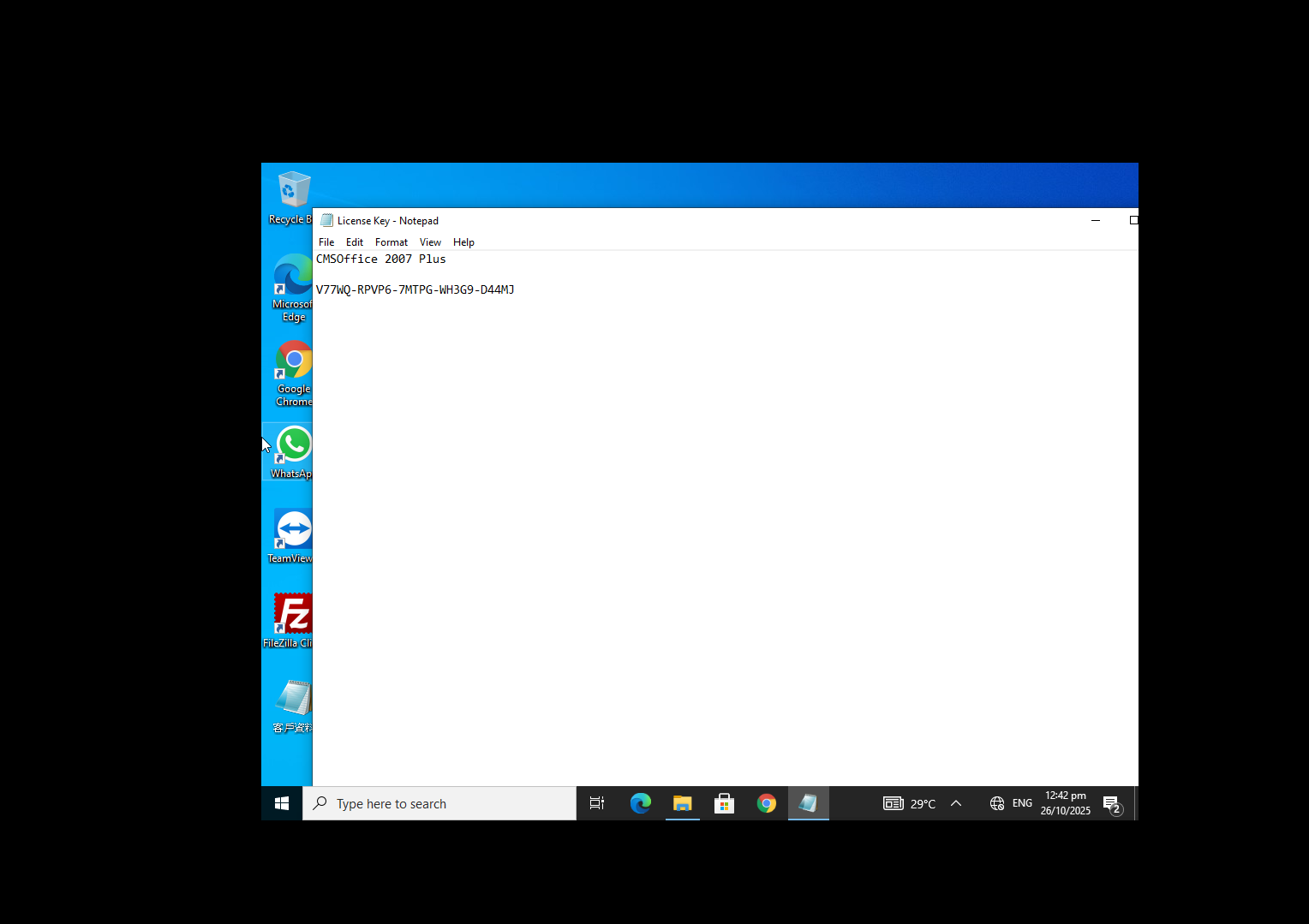The height and width of the screenshot is (924, 1309).
Task: Select the Microsoft Edge desktop shortcut
Action: (x=292, y=289)
